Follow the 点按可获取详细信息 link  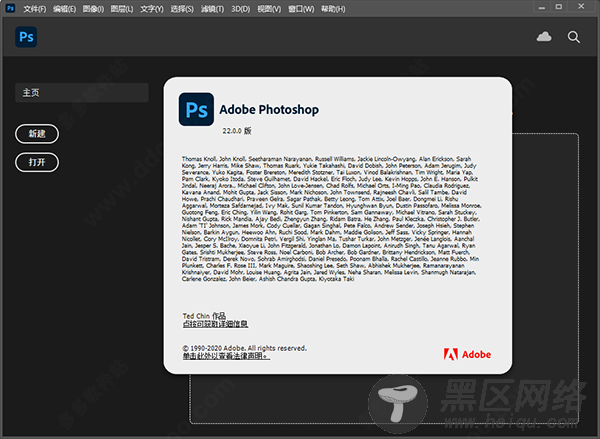coord(215,324)
